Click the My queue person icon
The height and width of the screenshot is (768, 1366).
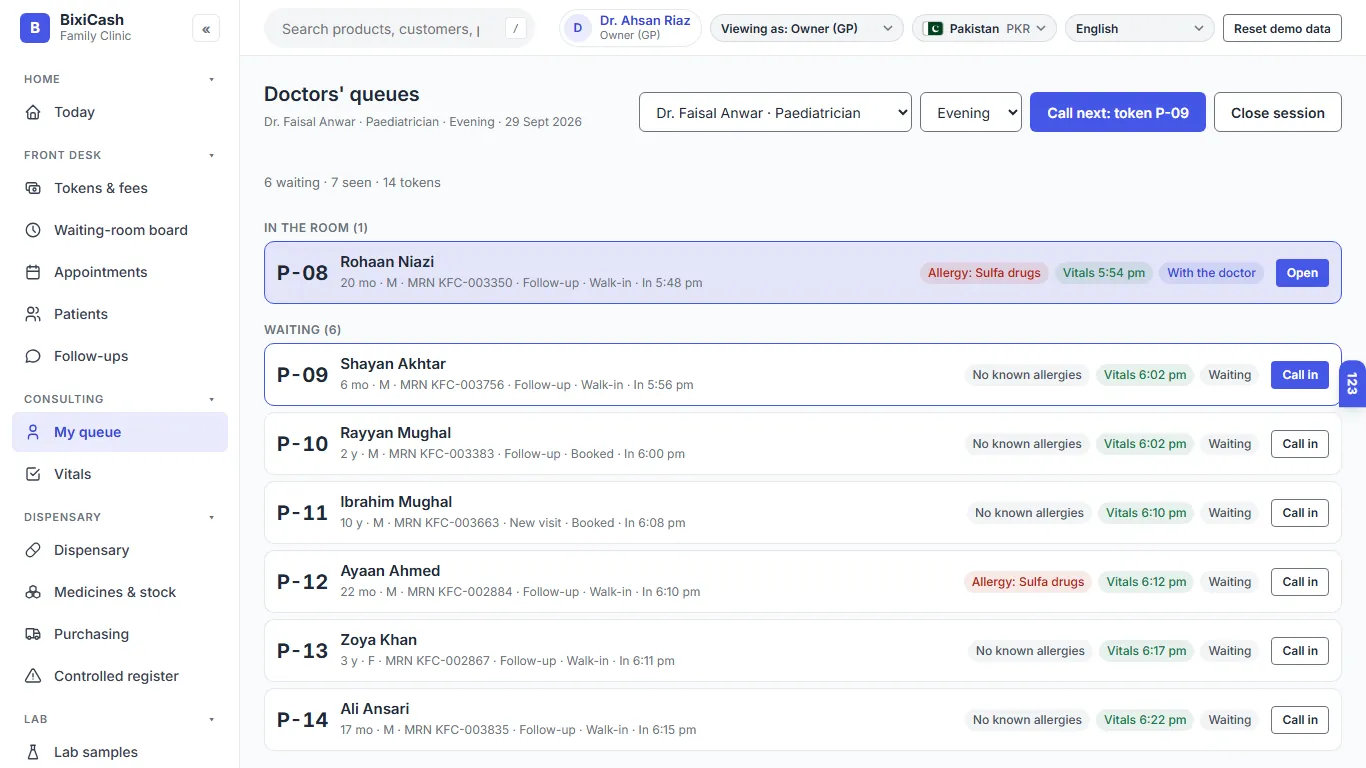(x=34, y=432)
